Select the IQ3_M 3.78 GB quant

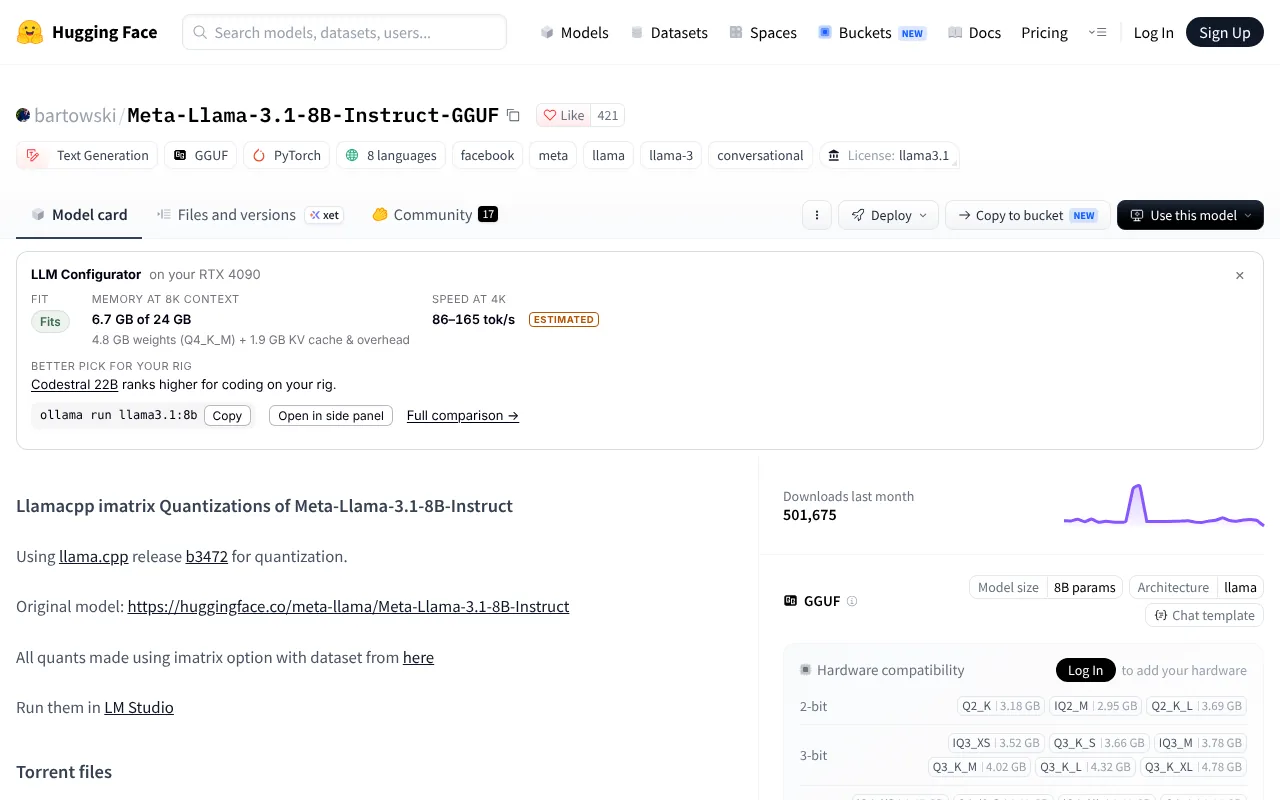[x=1200, y=743]
